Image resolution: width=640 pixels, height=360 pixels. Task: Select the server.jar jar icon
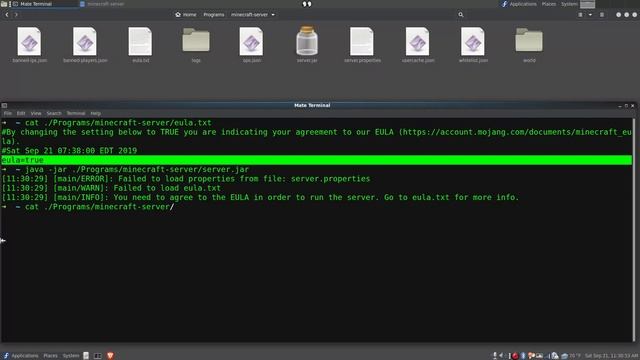pos(307,41)
